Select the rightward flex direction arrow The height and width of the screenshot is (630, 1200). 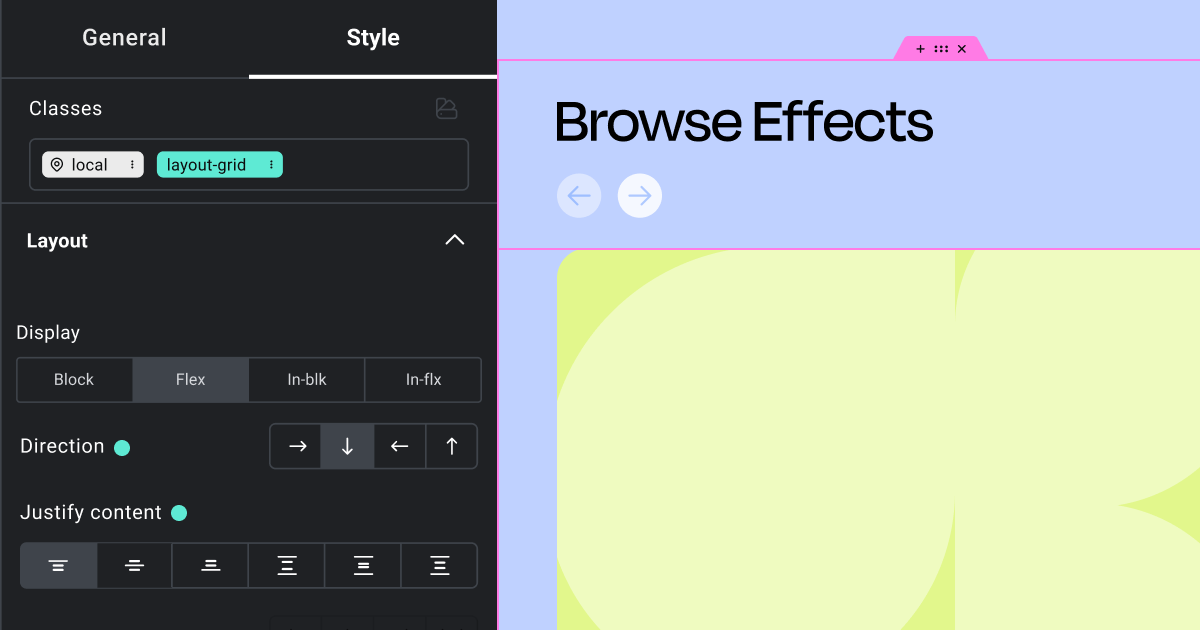(295, 446)
